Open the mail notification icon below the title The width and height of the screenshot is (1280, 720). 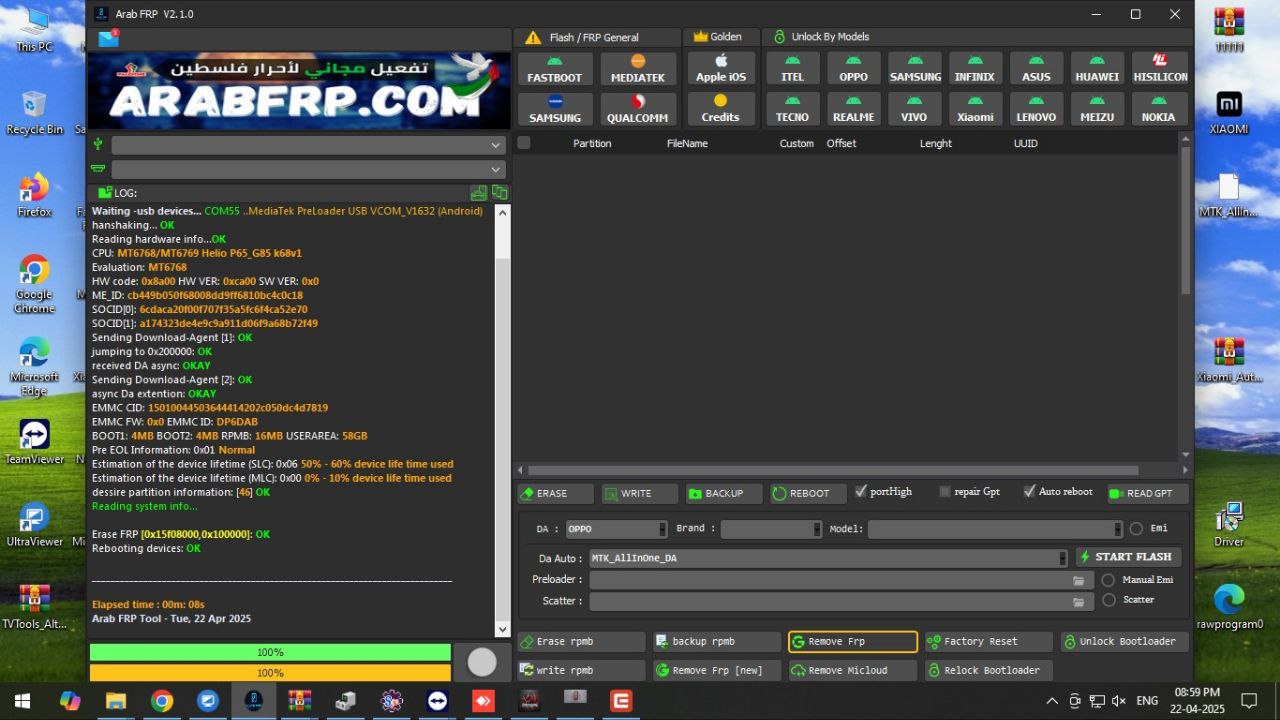(x=108, y=39)
